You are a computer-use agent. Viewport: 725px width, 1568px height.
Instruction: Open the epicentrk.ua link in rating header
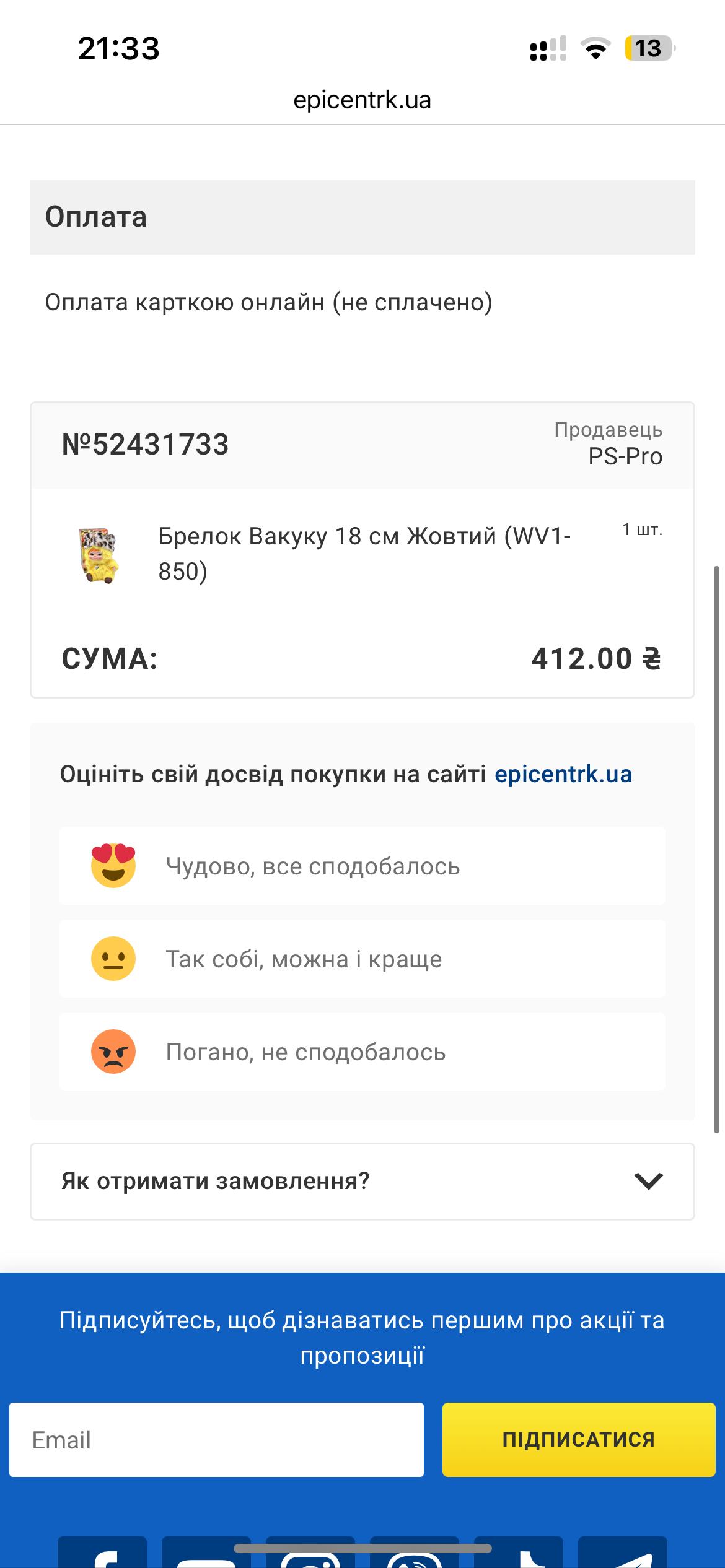pos(563,774)
